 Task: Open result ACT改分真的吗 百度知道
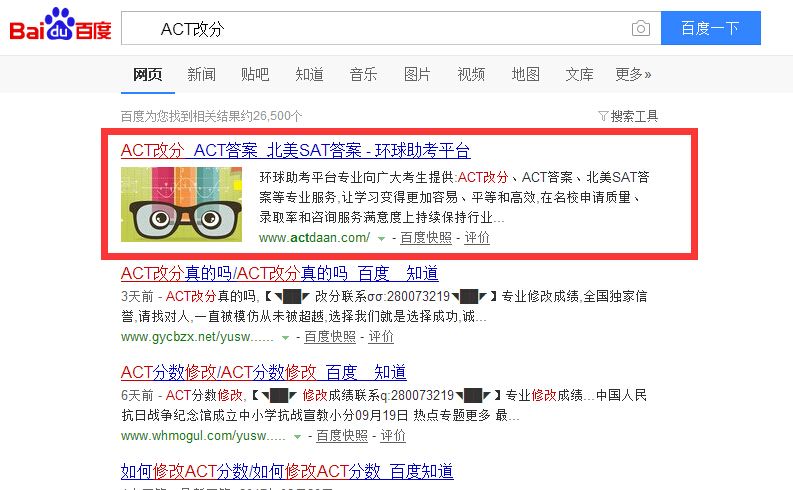click(280, 274)
